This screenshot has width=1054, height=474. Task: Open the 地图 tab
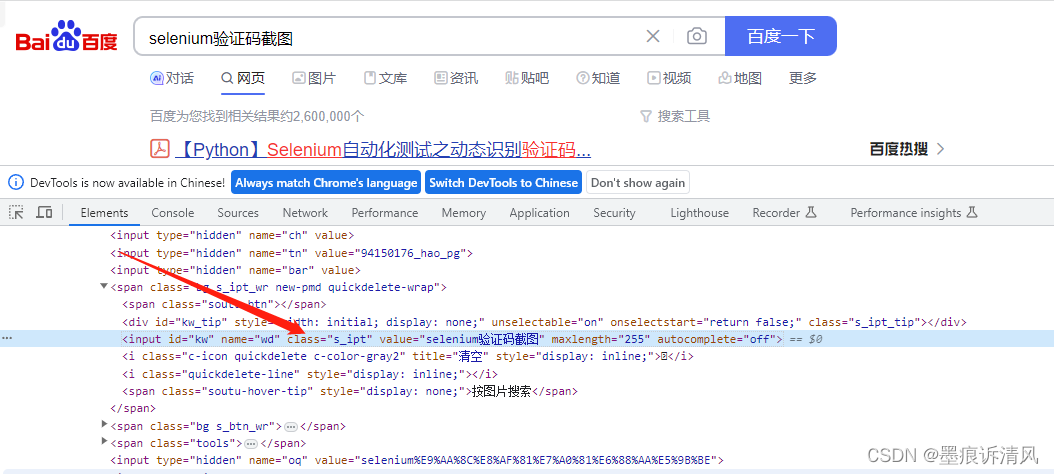tap(740, 78)
